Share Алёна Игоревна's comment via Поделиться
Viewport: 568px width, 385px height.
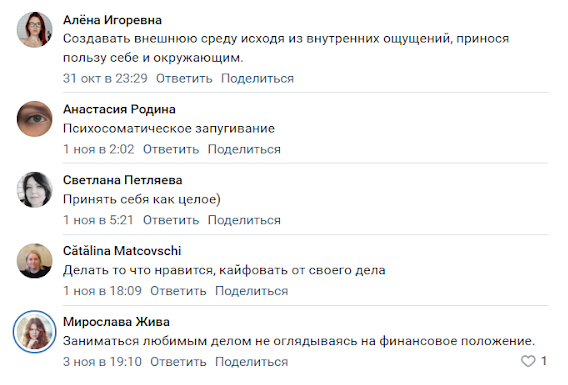258,78
